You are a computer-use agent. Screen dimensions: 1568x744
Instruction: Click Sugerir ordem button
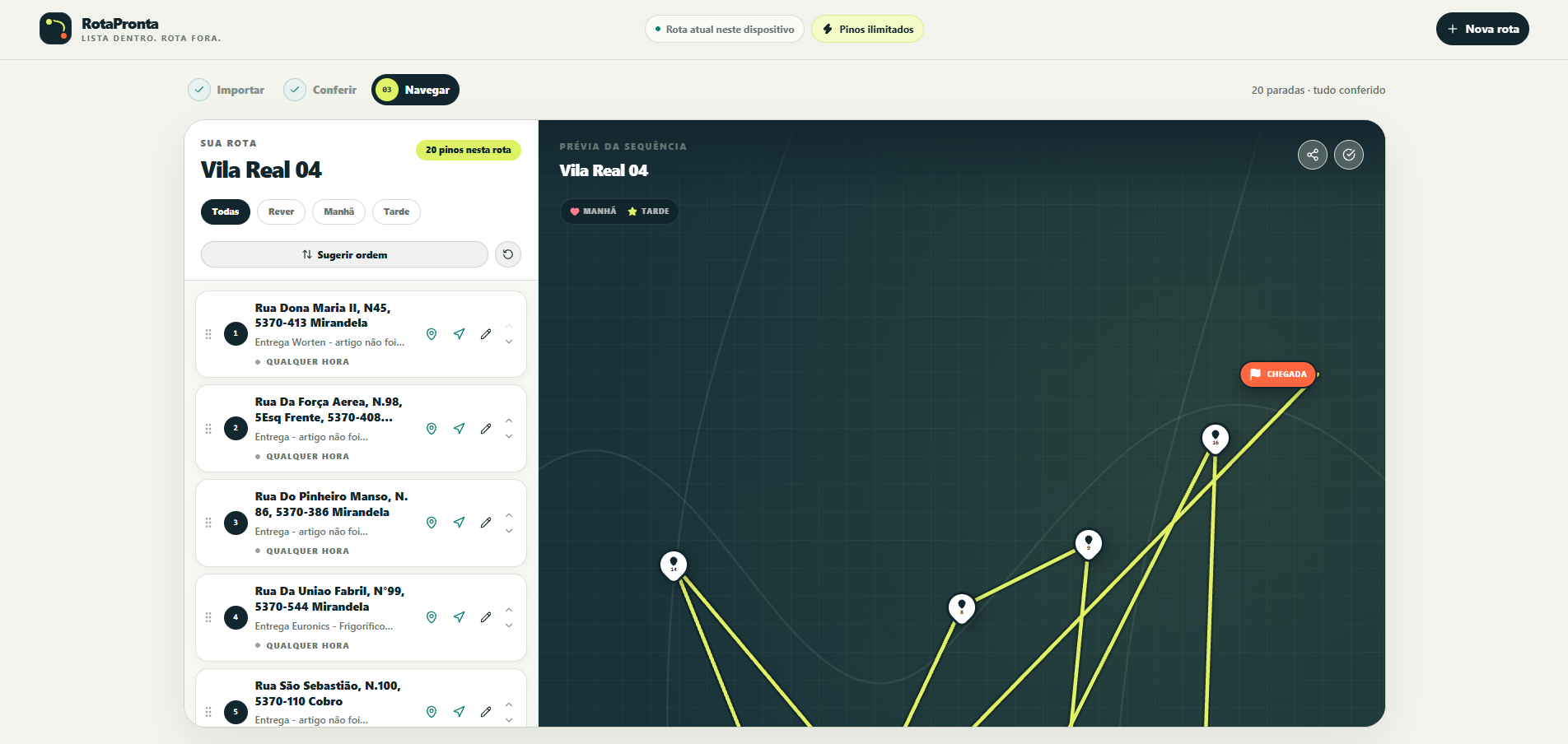point(344,254)
